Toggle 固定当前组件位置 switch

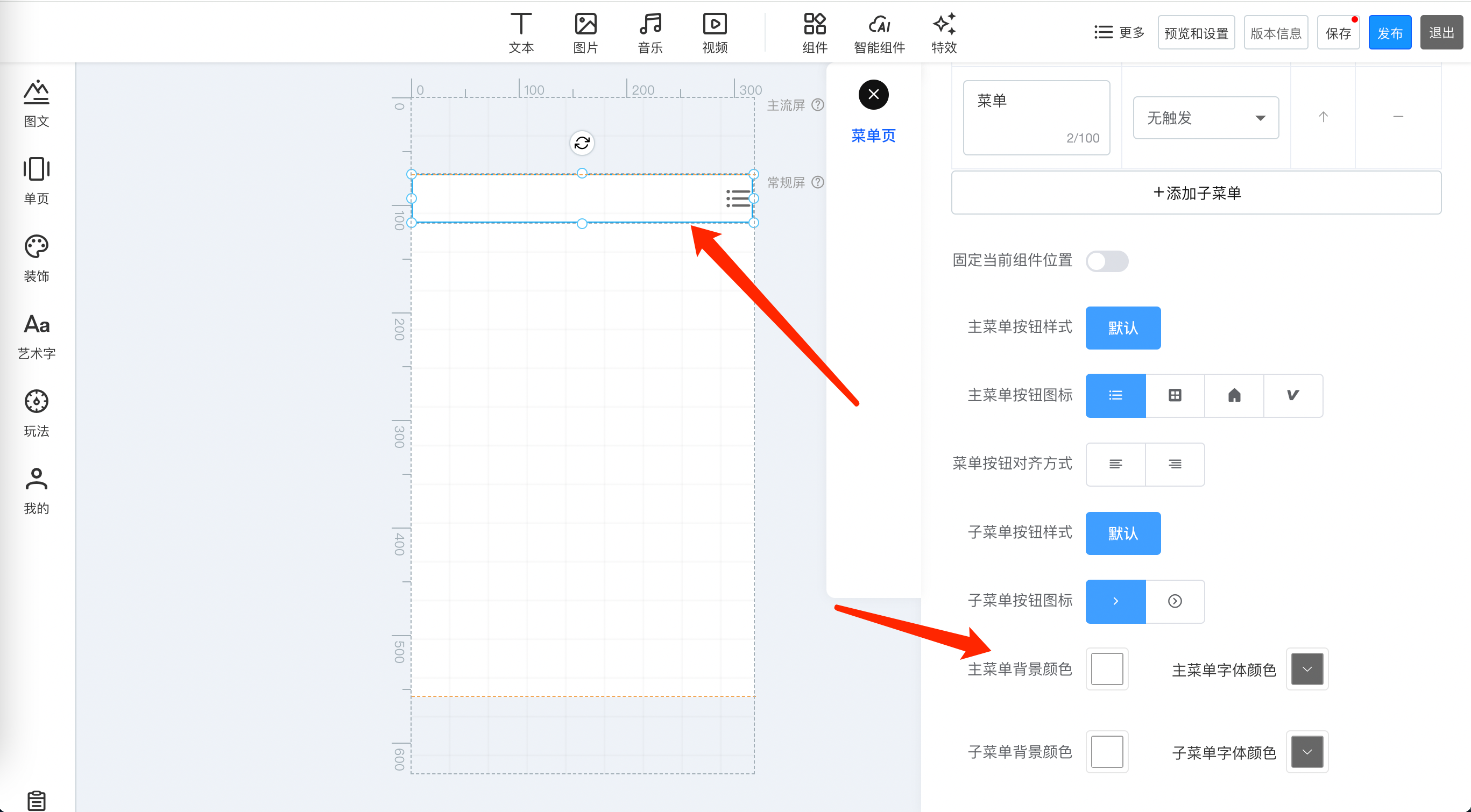click(x=1107, y=261)
